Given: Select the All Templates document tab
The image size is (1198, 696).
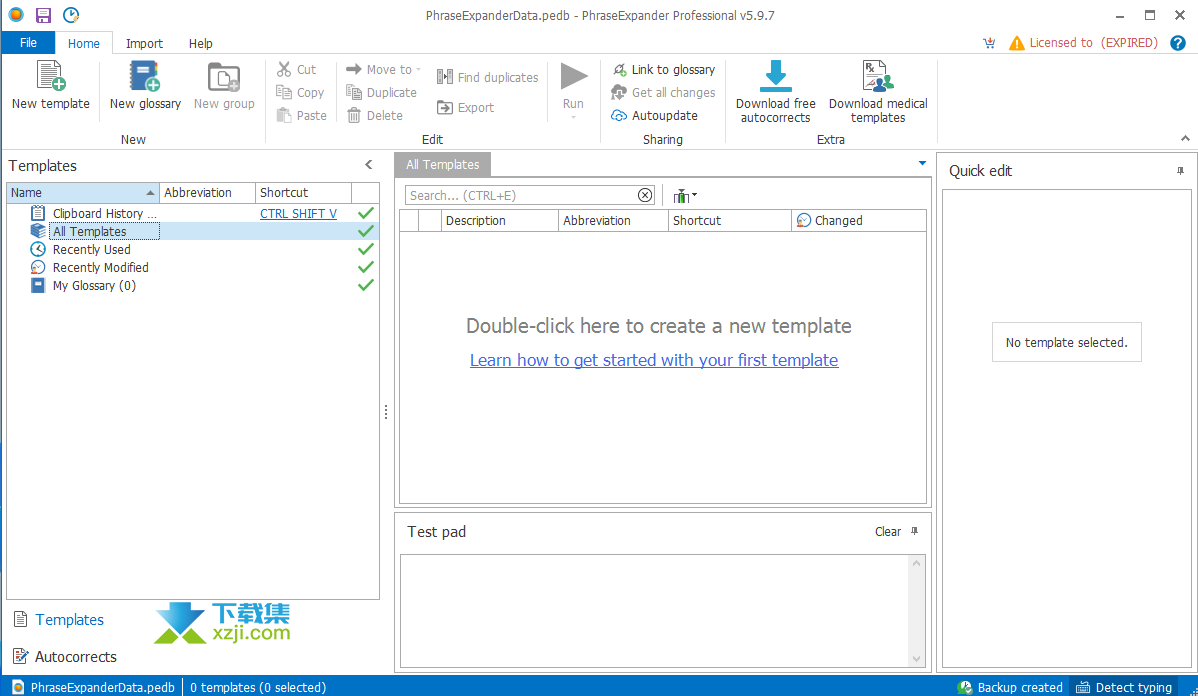Looking at the screenshot, I should [442, 164].
